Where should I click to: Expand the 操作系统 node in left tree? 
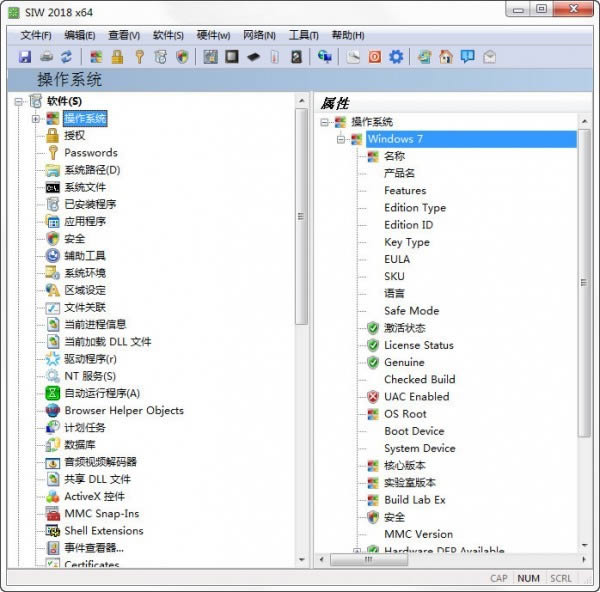[x=36, y=119]
